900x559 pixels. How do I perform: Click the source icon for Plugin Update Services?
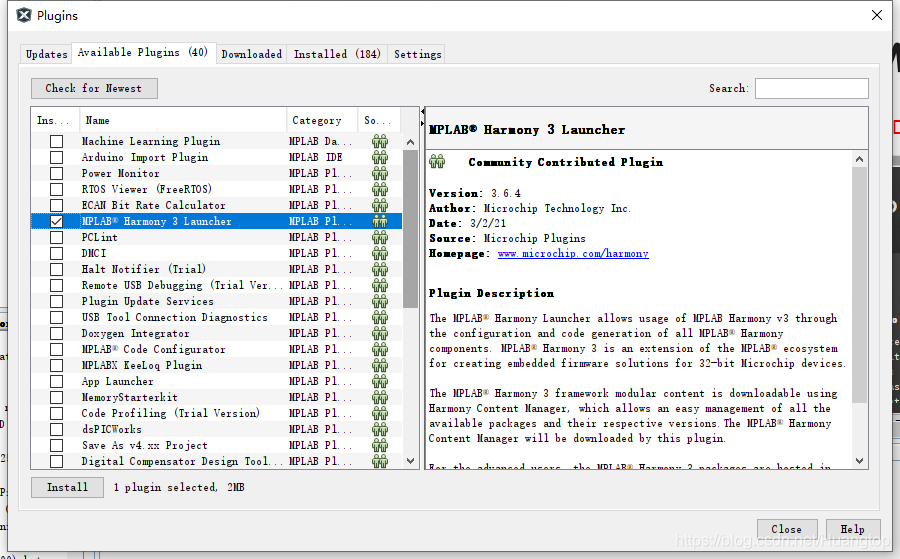(379, 301)
